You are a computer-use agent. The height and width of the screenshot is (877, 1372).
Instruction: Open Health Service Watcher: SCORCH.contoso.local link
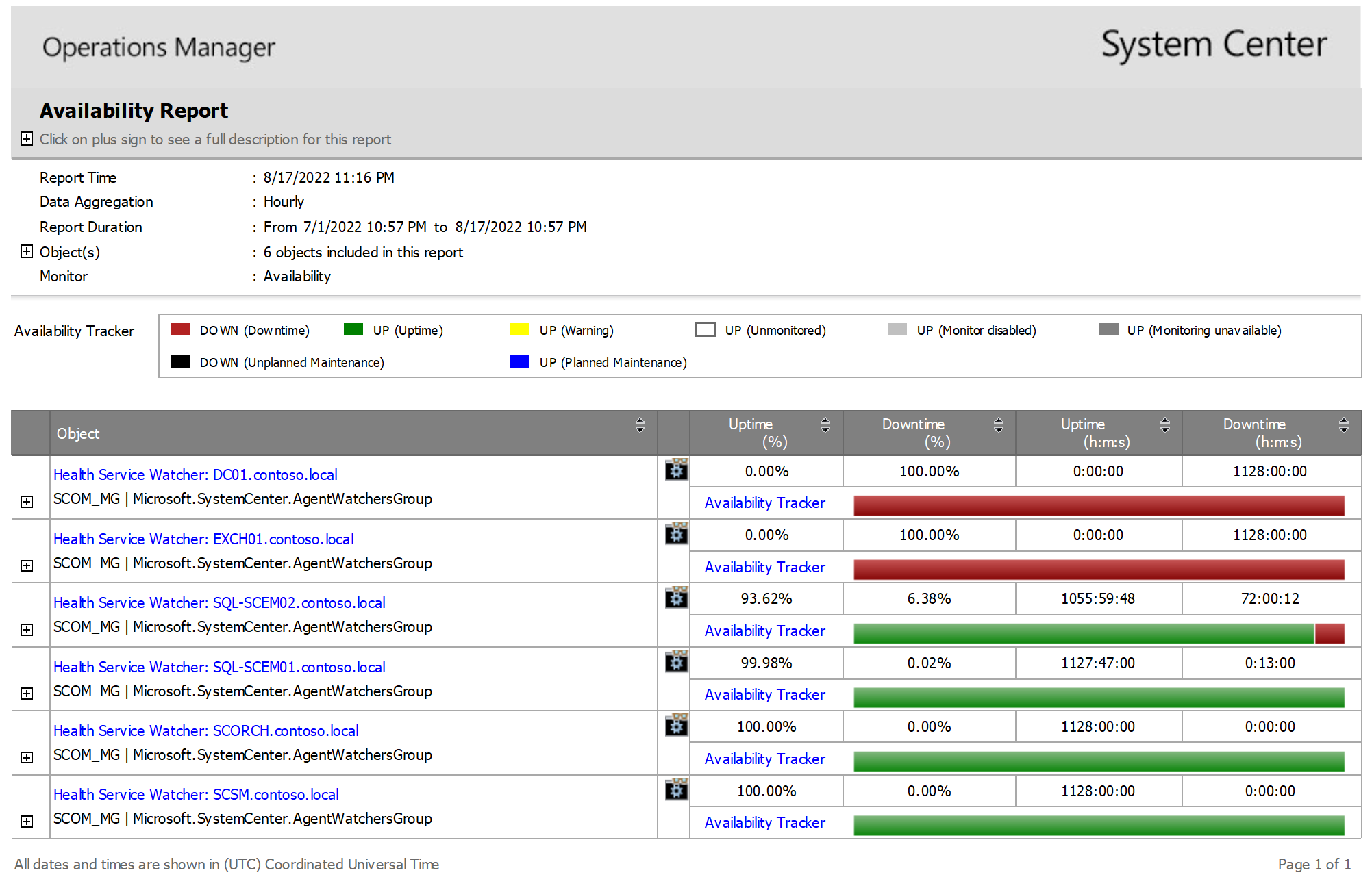[x=206, y=730]
